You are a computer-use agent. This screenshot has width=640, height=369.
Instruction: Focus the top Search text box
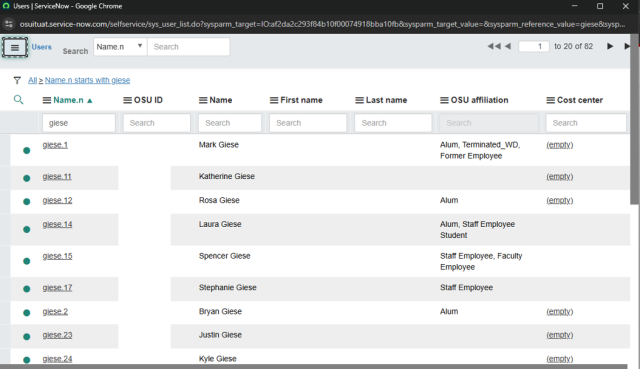tap(188, 47)
